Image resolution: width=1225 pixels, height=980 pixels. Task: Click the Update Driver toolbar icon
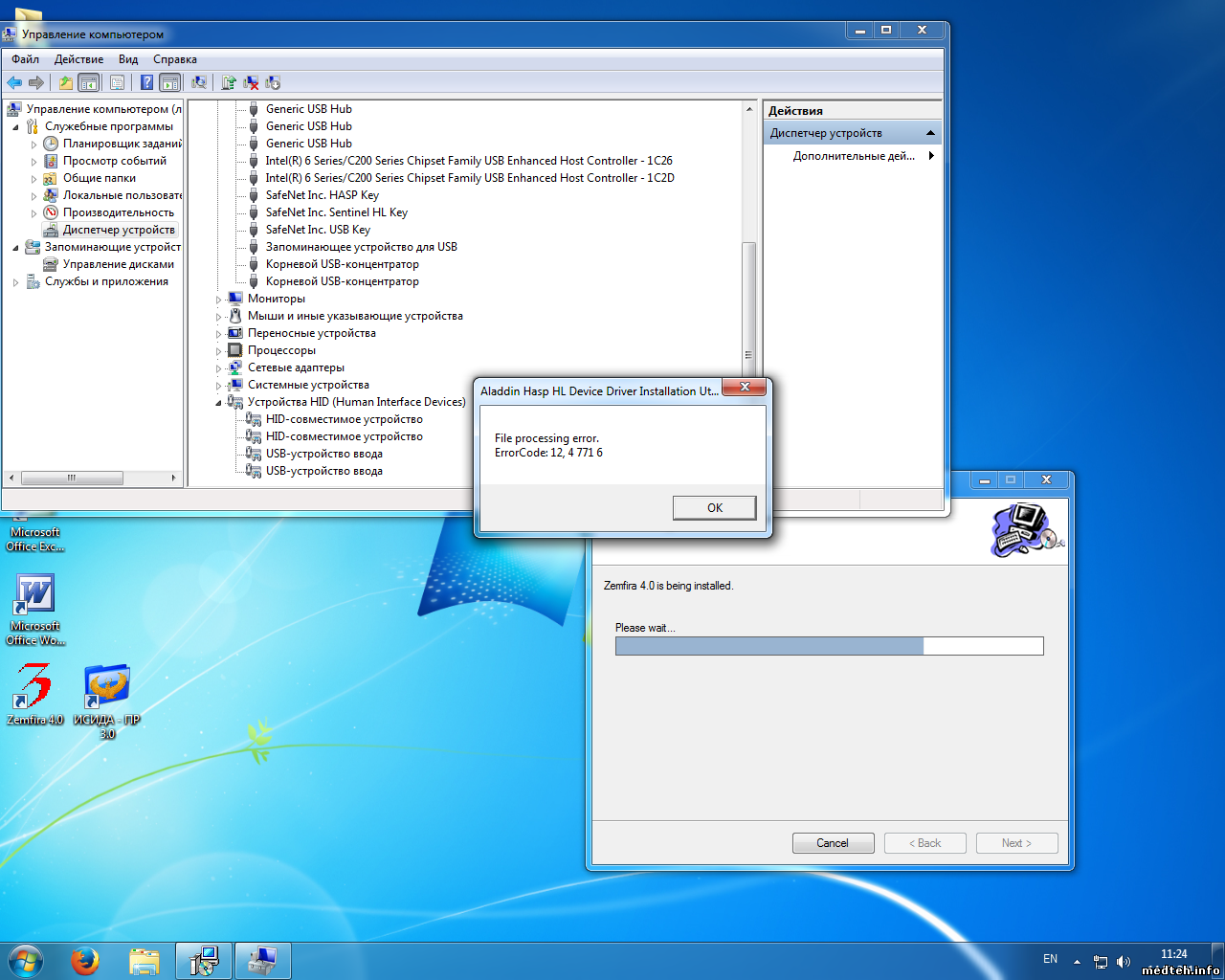[229, 83]
